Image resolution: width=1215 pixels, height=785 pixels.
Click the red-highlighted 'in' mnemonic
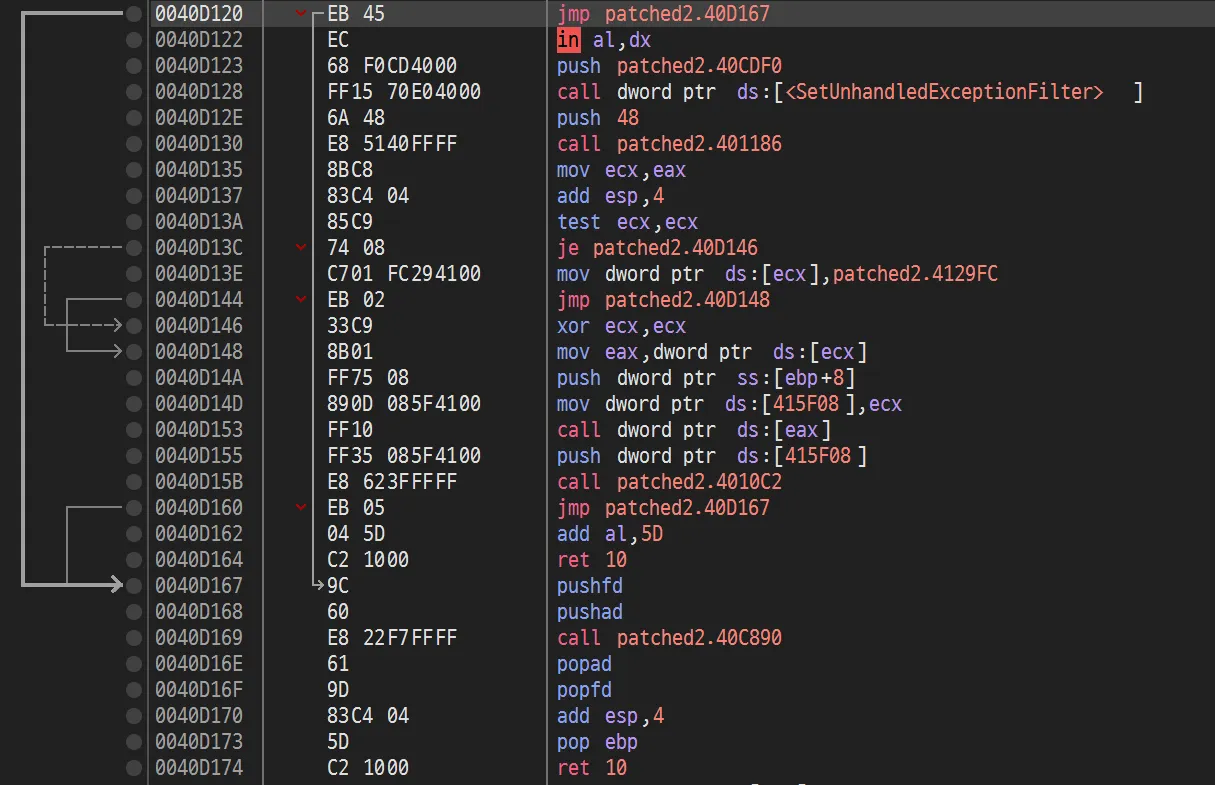point(568,40)
